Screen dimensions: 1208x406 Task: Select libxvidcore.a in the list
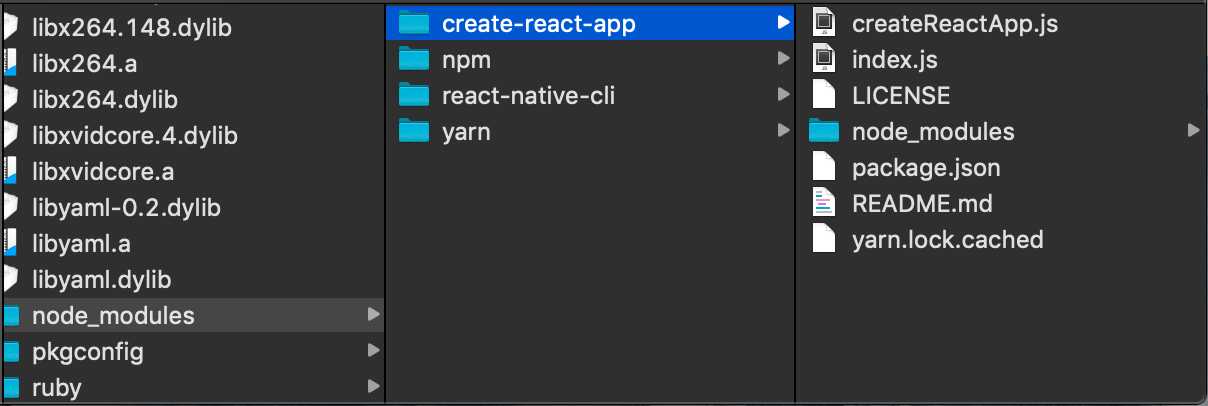[103, 171]
